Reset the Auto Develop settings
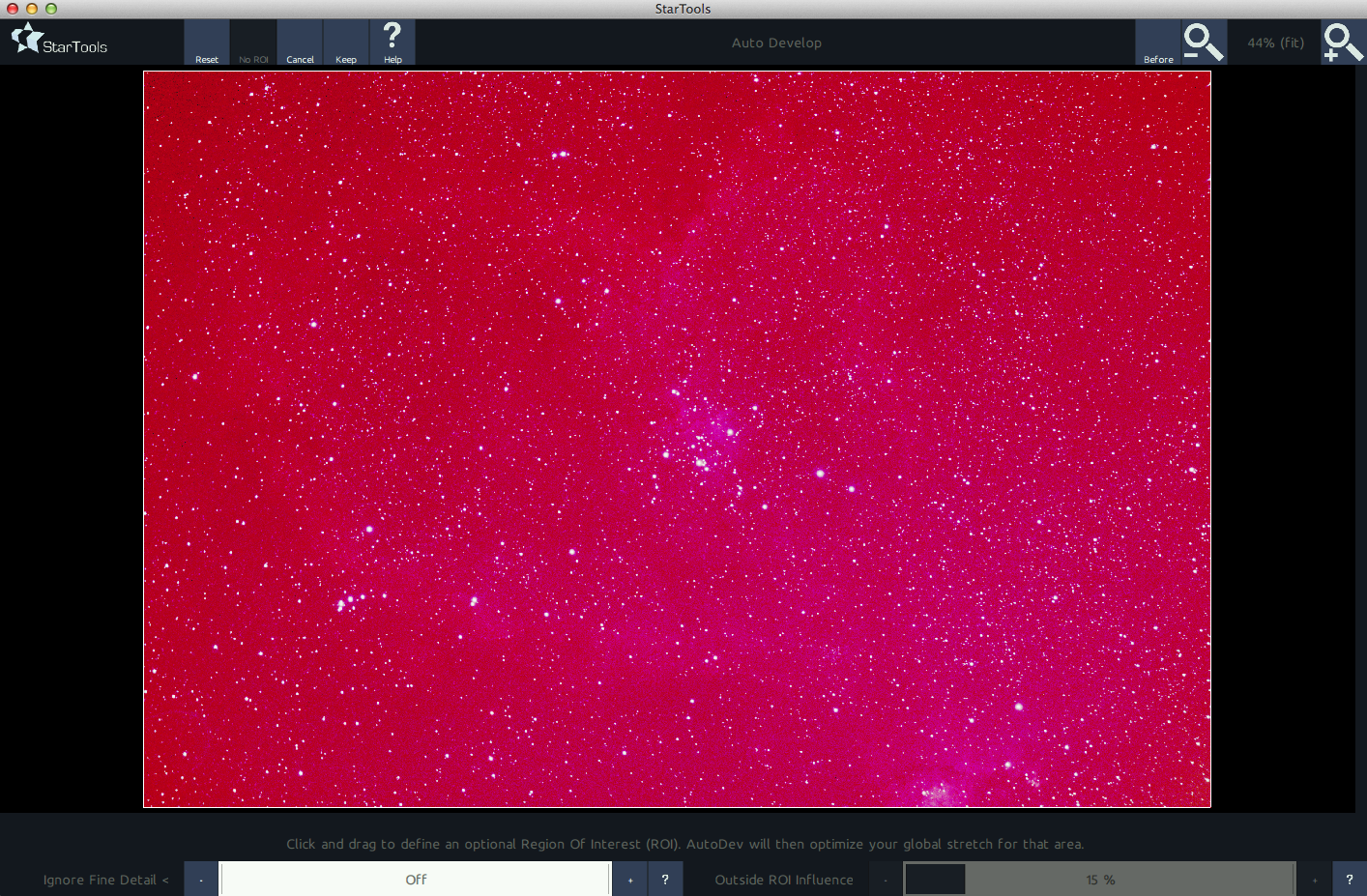Image resolution: width=1367 pixels, height=896 pixels. [x=206, y=42]
